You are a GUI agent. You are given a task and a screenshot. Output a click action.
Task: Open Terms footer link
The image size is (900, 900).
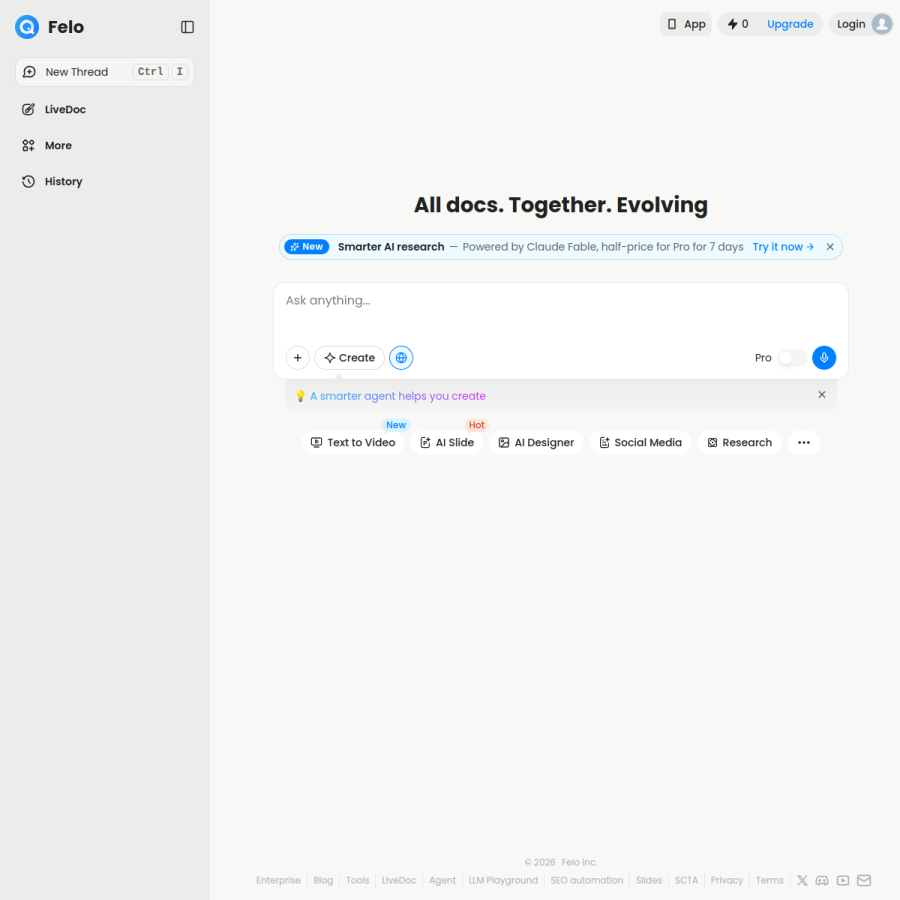pos(769,880)
